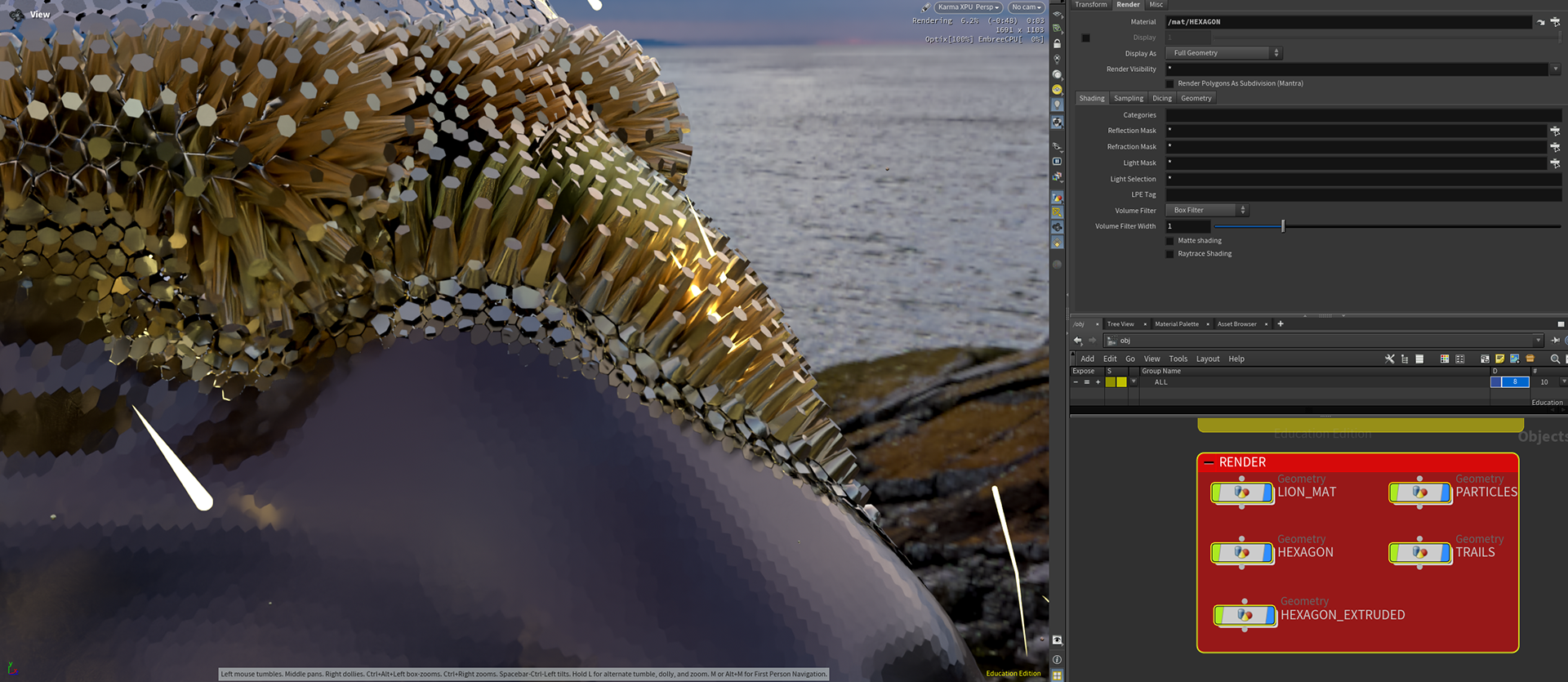This screenshot has width=1568, height=682.
Task: Open the dropdown arrow next to value 10
Action: (1563, 381)
